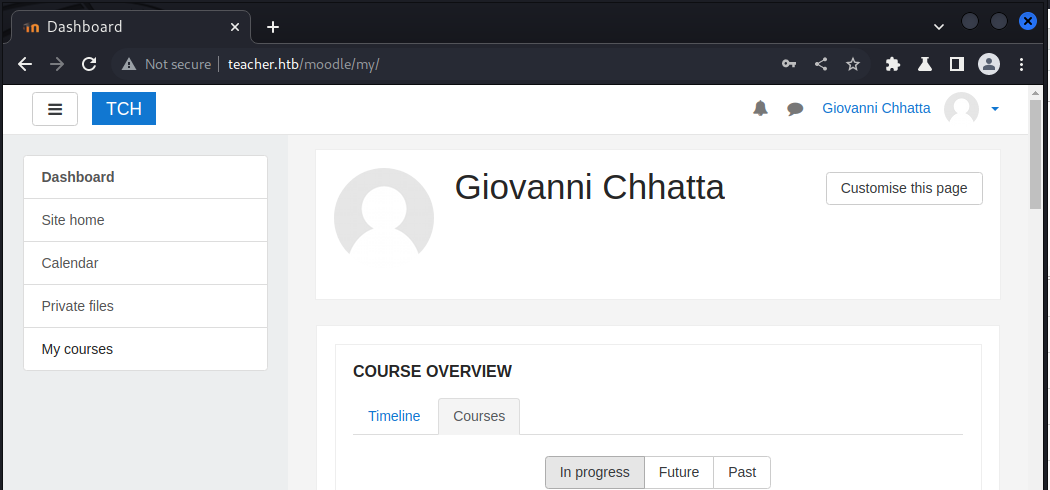
Task: Bookmark this page with star icon
Action: point(852,64)
